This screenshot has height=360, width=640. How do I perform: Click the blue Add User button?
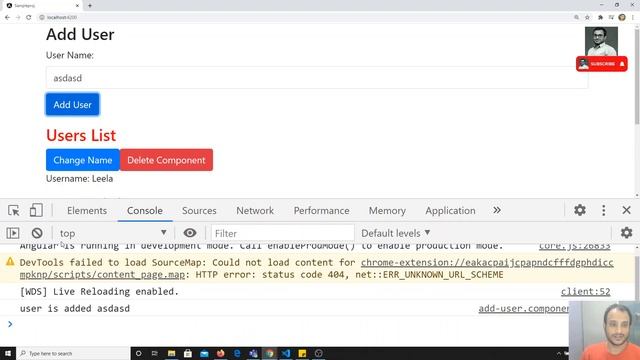72,104
